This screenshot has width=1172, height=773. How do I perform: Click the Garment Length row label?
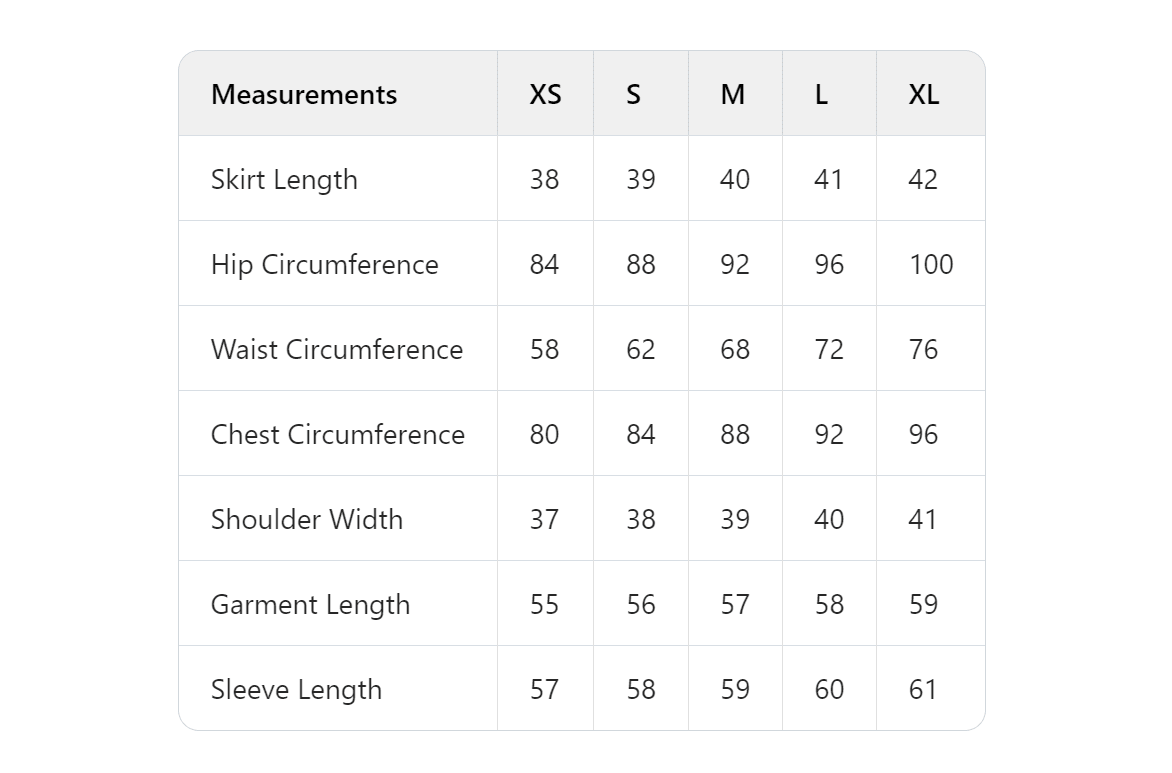click(x=310, y=605)
